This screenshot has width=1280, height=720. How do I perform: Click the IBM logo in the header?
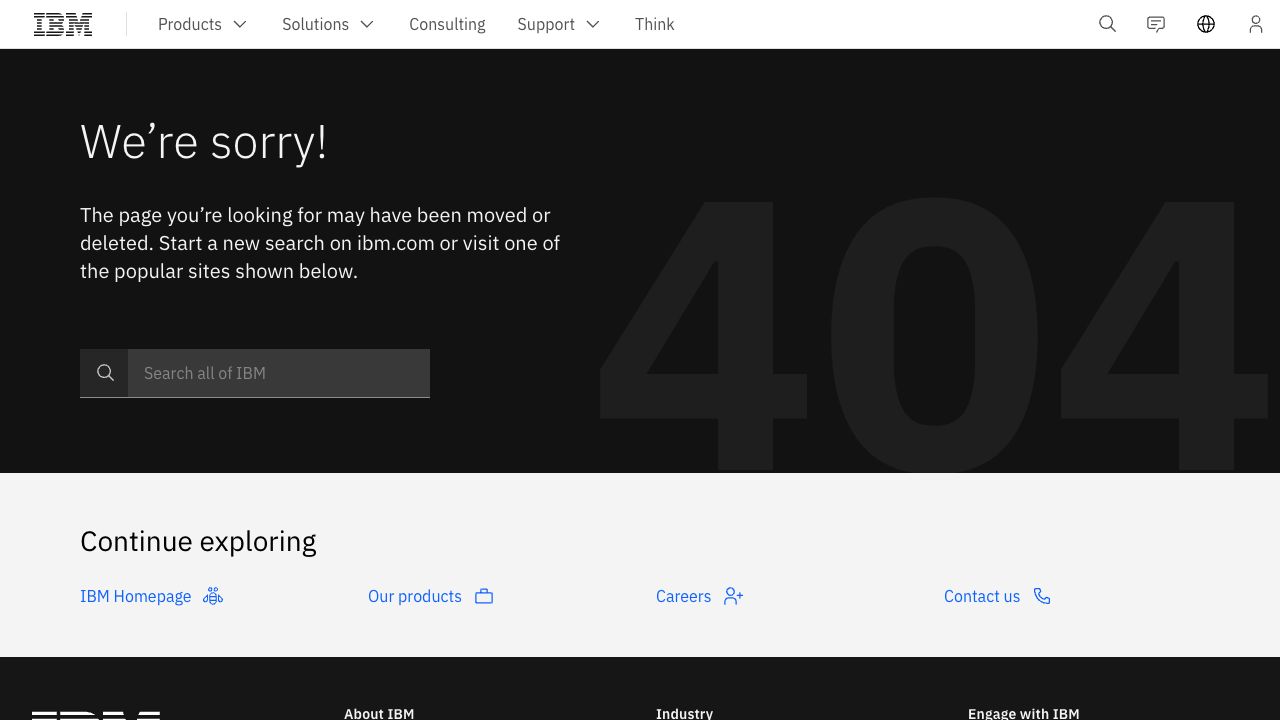(63, 24)
